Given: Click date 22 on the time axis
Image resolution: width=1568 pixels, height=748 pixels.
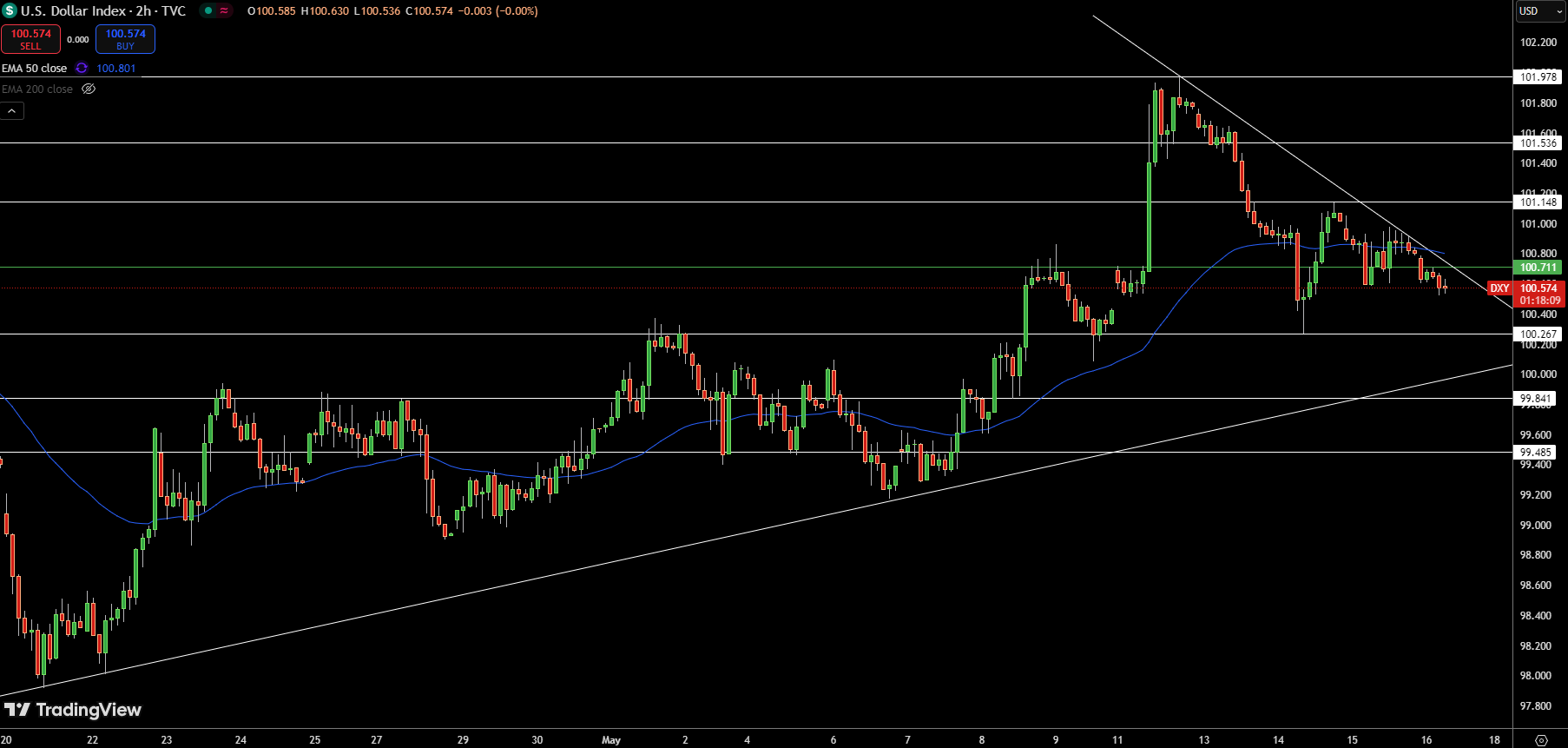Looking at the screenshot, I should (x=92, y=740).
